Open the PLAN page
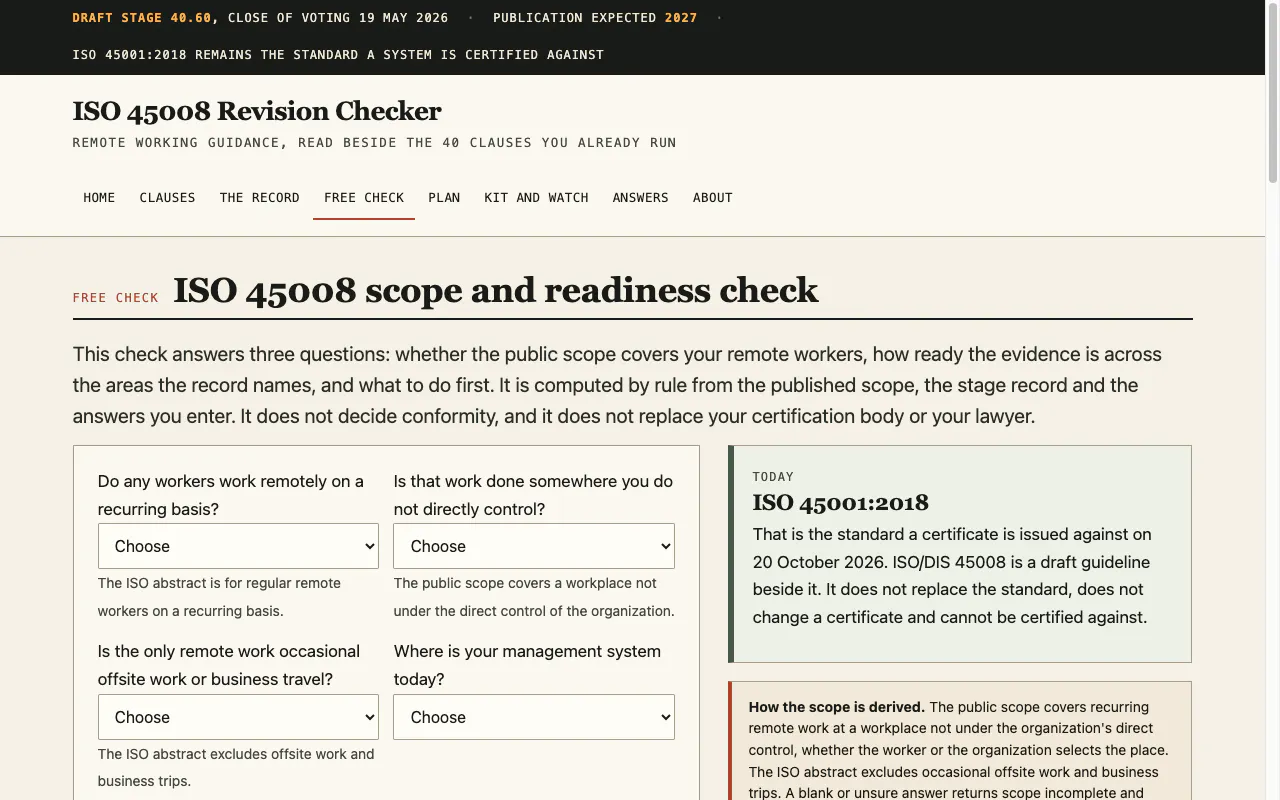The width and height of the screenshot is (1280, 800). [444, 198]
